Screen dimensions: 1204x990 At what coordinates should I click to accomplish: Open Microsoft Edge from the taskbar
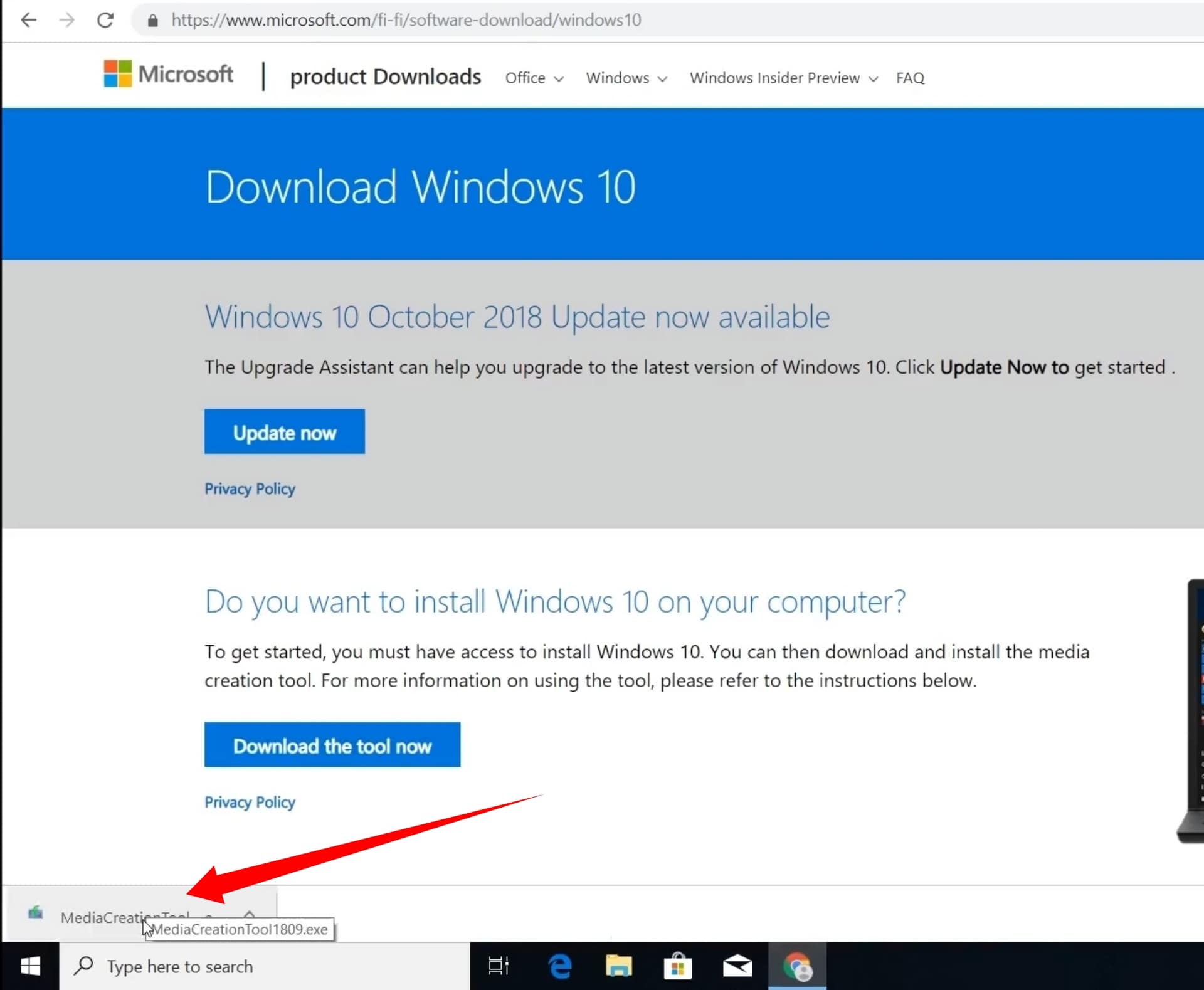coord(559,966)
